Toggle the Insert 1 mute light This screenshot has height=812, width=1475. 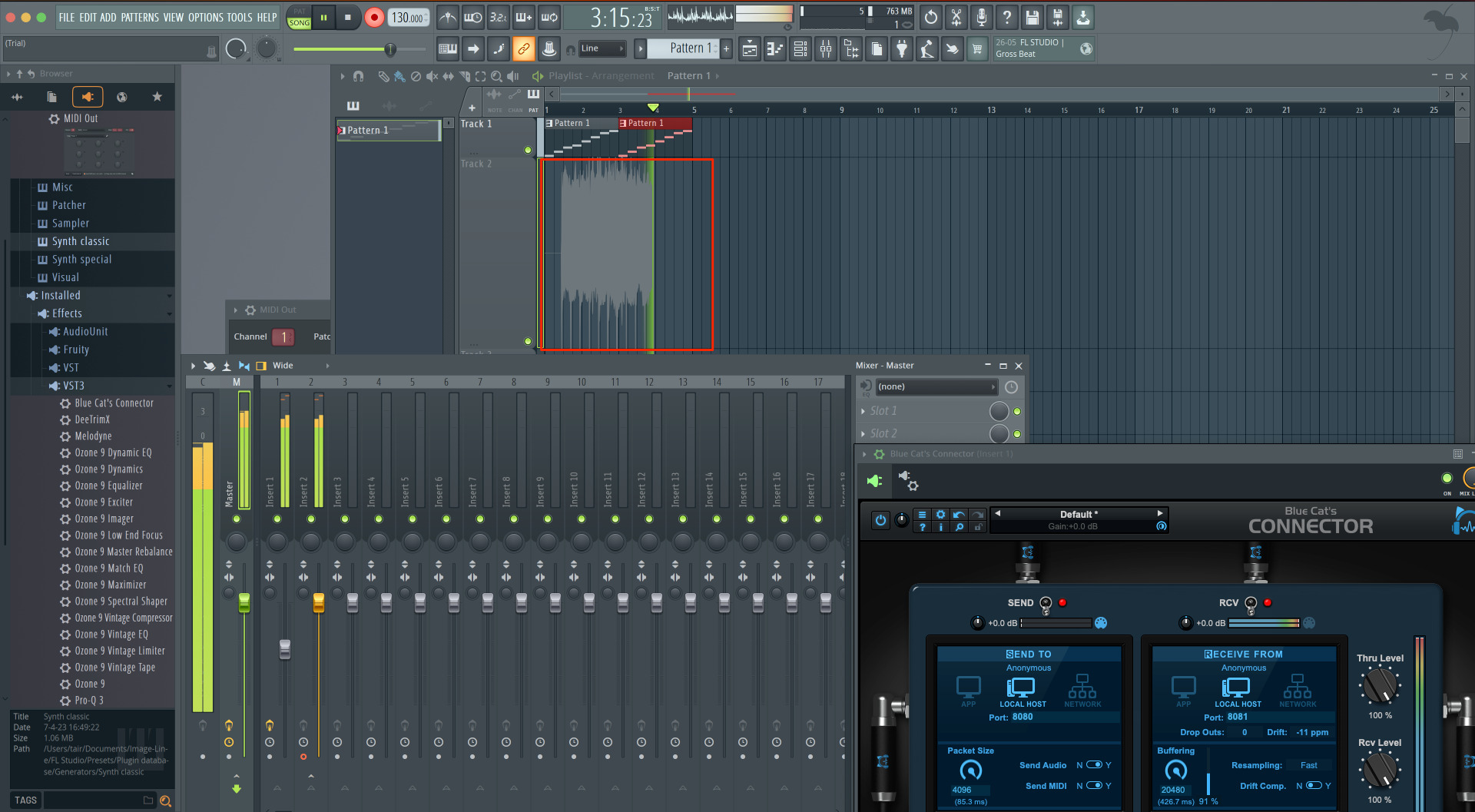point(277,519)
